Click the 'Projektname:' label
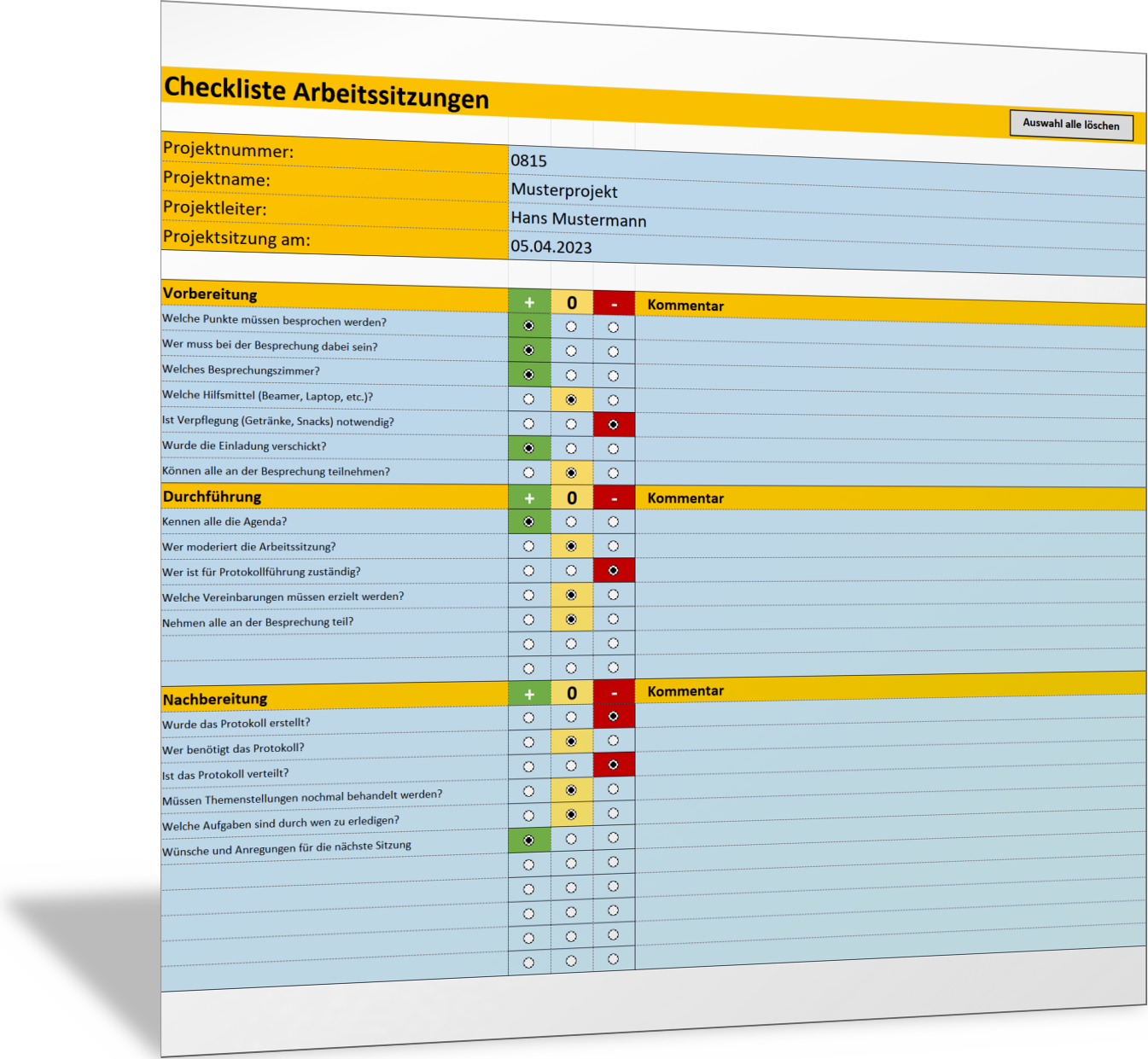This screenshot has width=1148, height=1059. [x=217, y=178]
